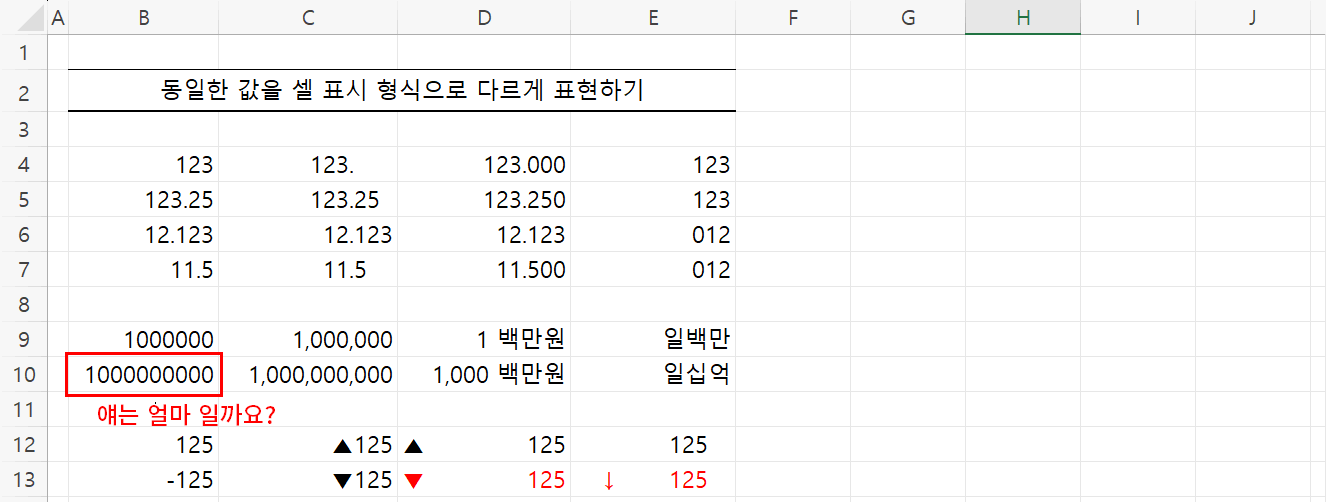This screenshot has width=1326, height=502.
Task: Select cell D10 showing '1,000 백만원'
Action: 484,375
